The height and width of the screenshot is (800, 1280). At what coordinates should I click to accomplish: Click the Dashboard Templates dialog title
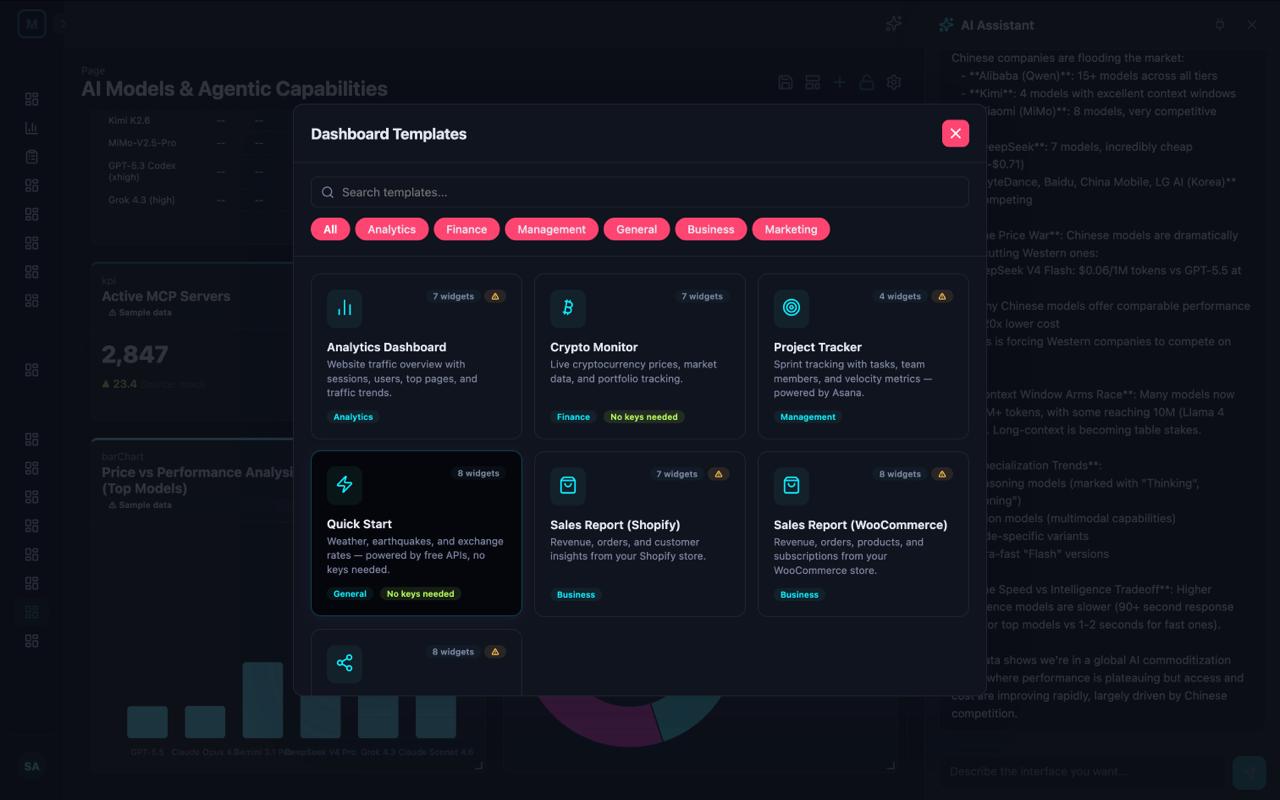click(388, 134)
